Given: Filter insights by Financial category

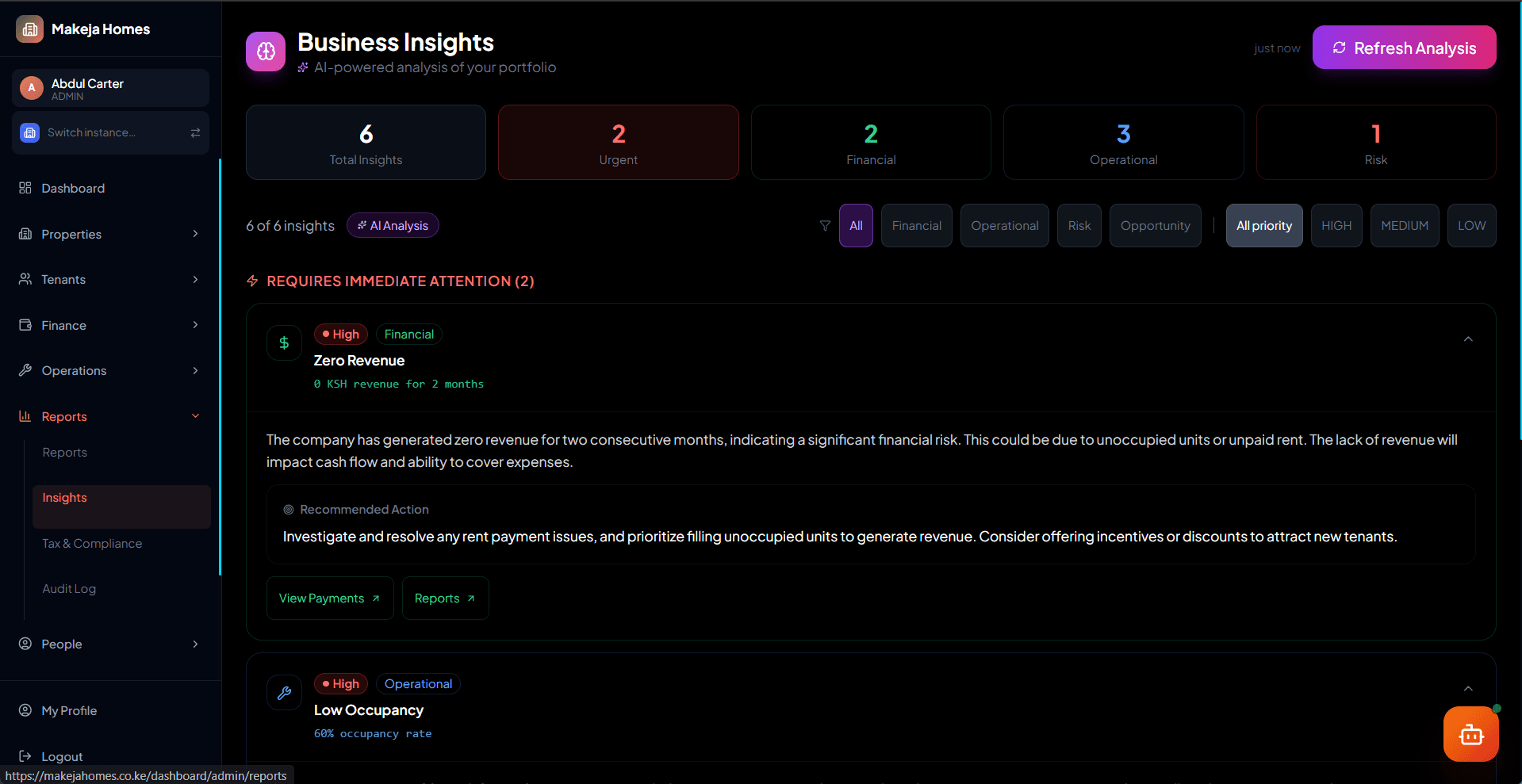Looking at the screenshot, I should [x=917, y=226].
